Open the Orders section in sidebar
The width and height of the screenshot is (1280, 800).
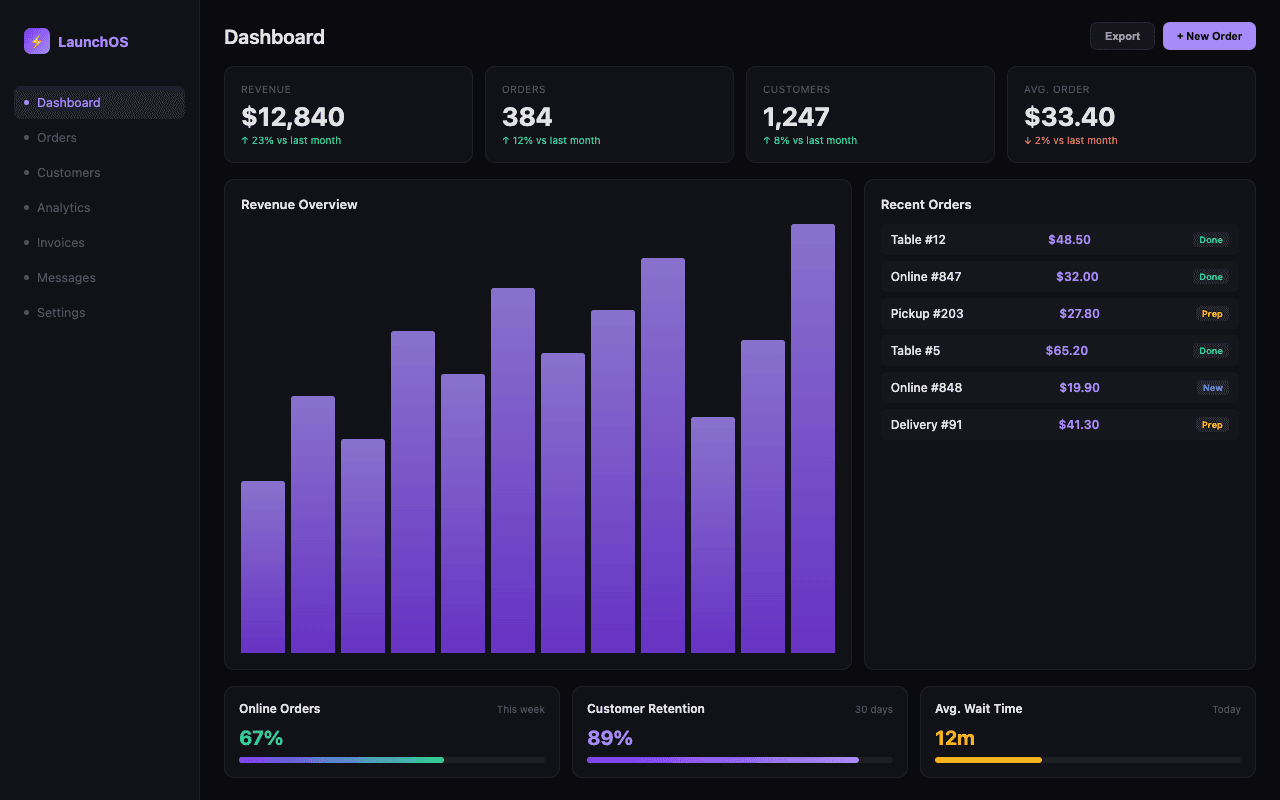57,137
